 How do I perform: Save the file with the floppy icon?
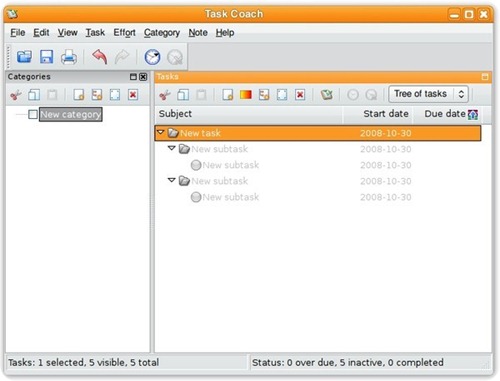tap(47, 57)
